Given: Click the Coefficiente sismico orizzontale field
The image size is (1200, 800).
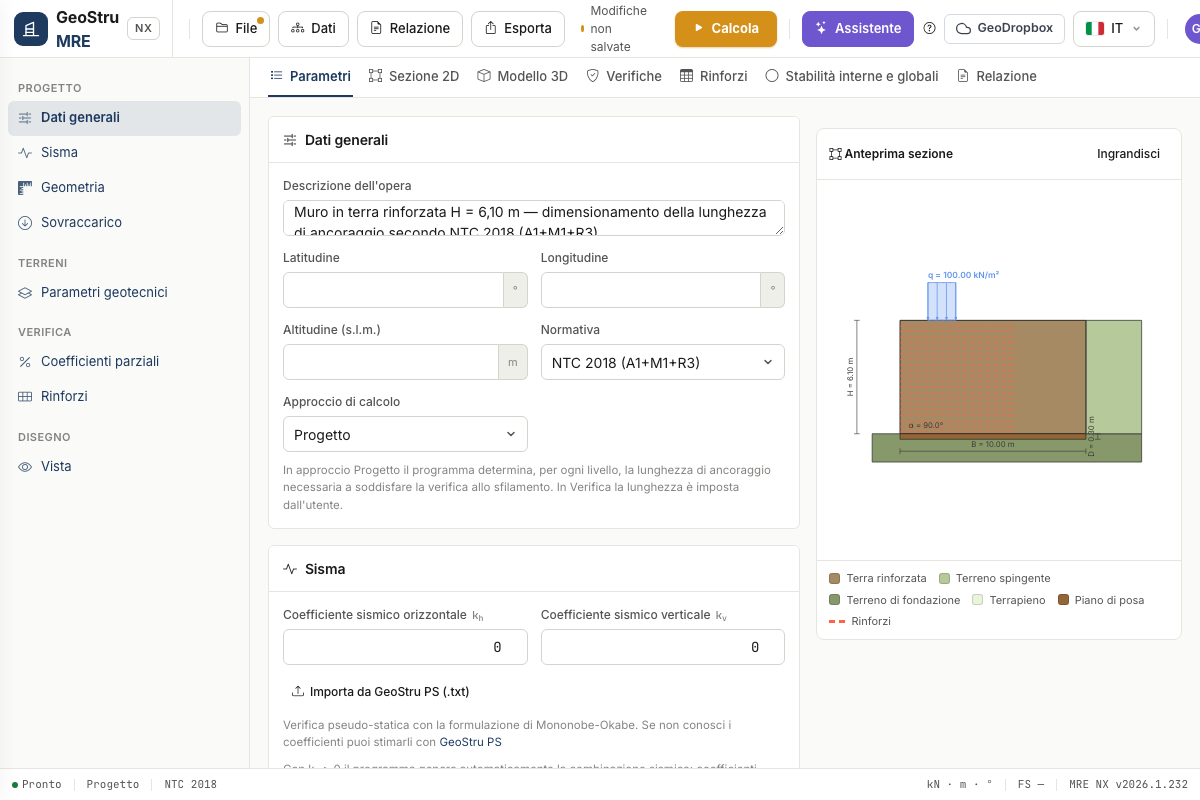Looking at the screenshot, I should [405, 647].
